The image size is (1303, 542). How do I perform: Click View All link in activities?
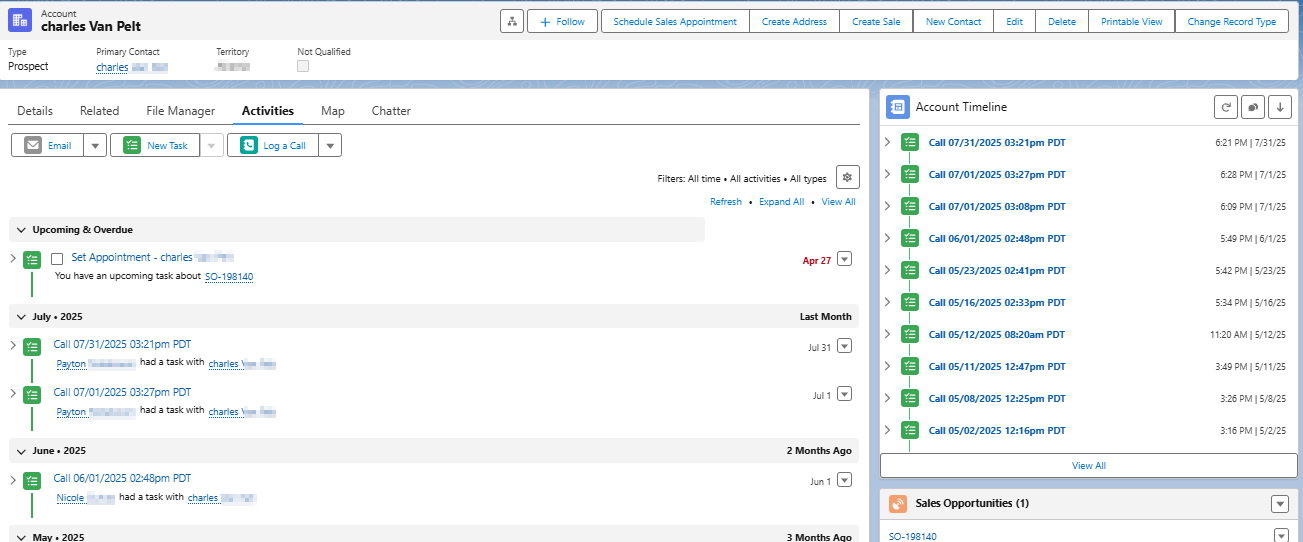838,202
